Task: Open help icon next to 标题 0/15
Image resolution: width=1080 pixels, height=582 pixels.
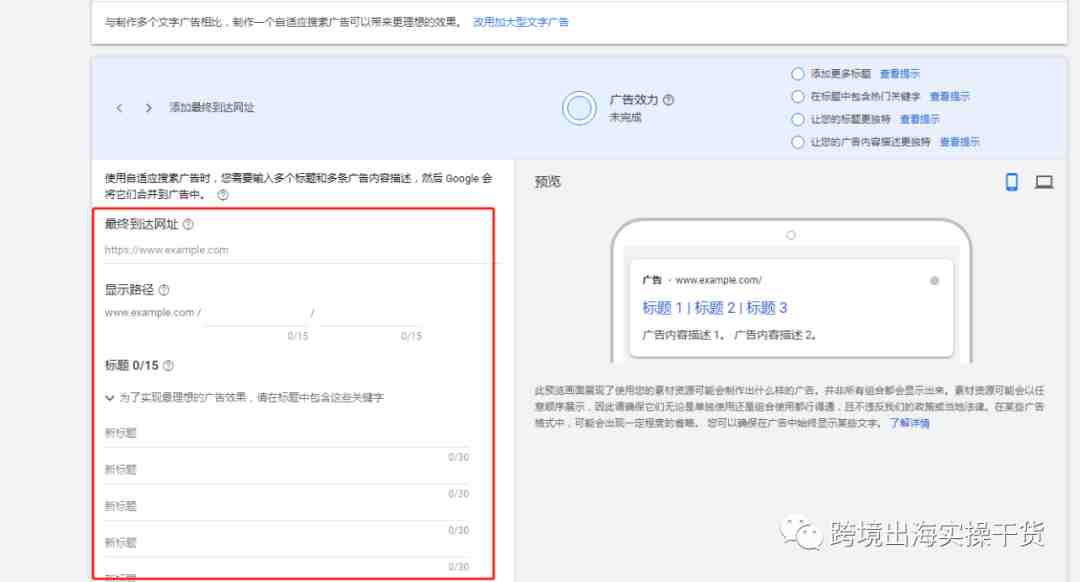Action: coord(168,365)
